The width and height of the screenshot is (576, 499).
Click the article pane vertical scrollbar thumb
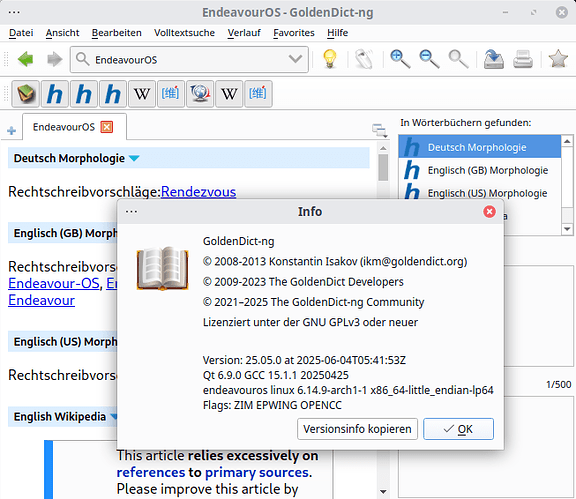(x=383, y=168)
